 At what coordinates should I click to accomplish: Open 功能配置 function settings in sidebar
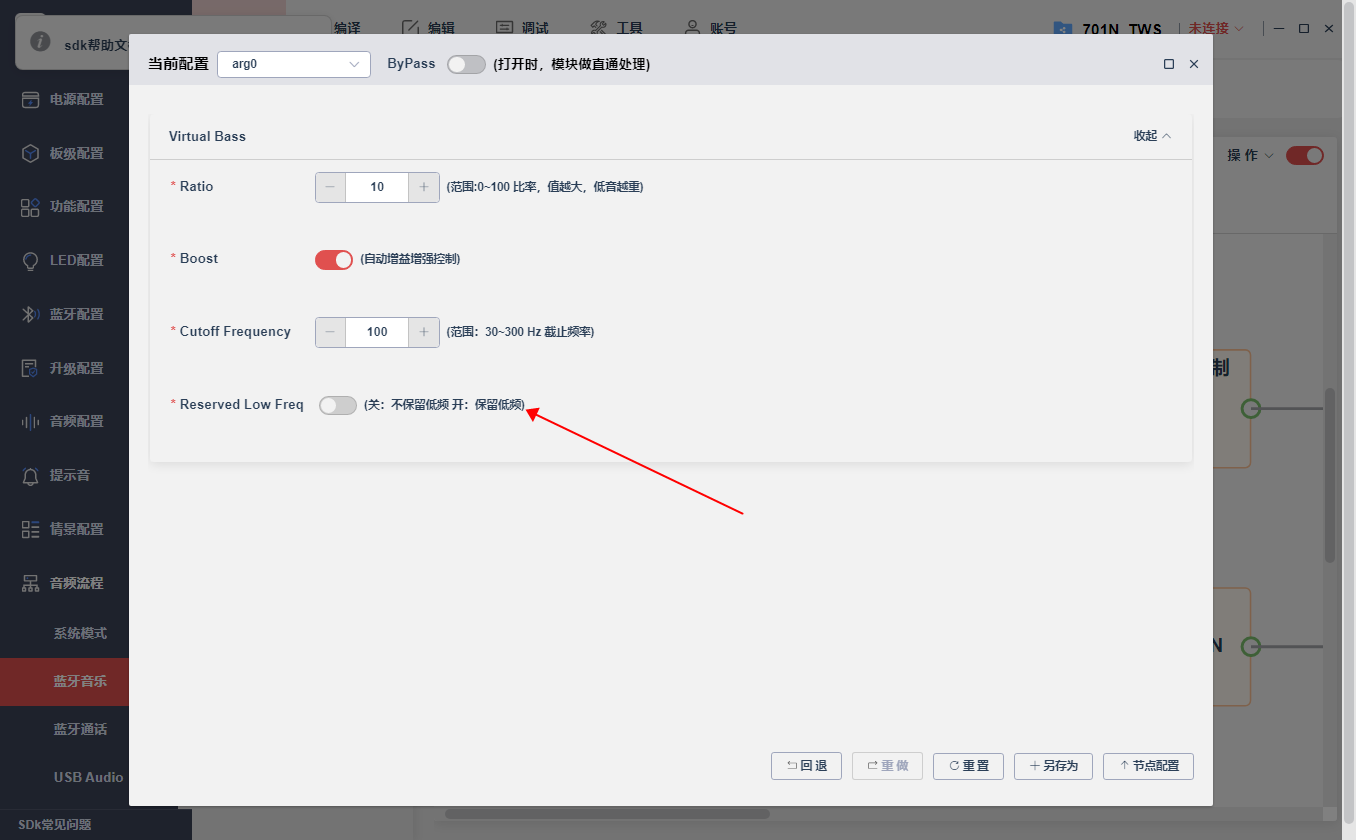point(64,207)
